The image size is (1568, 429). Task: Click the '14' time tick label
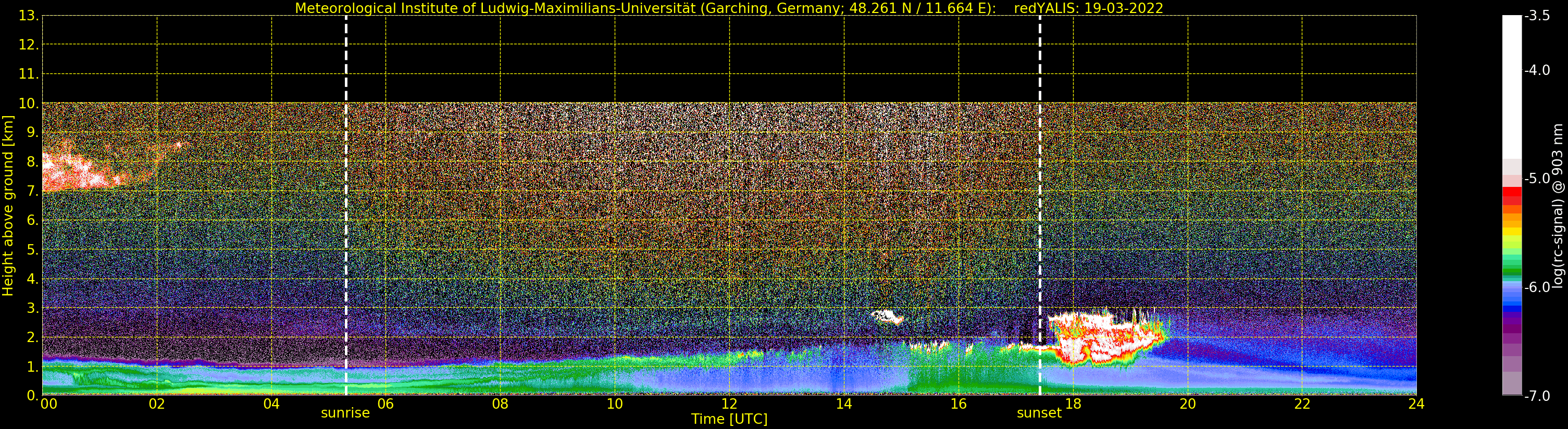coord(844,404)
